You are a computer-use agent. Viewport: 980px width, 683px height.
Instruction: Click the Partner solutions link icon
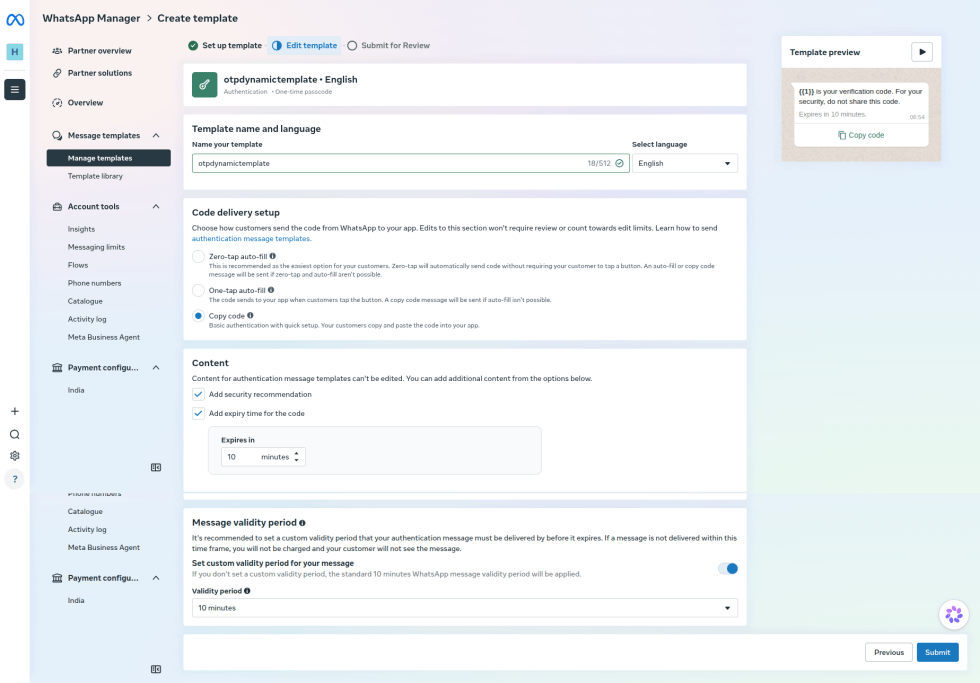57,73
